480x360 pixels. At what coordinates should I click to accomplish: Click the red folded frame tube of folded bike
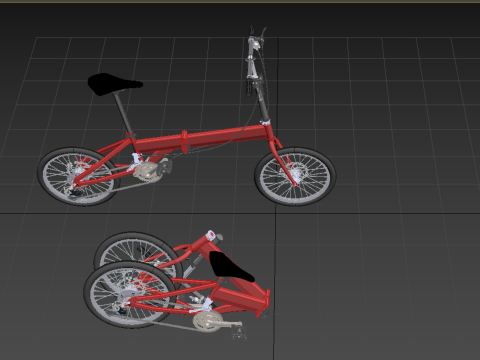point(240,298)
